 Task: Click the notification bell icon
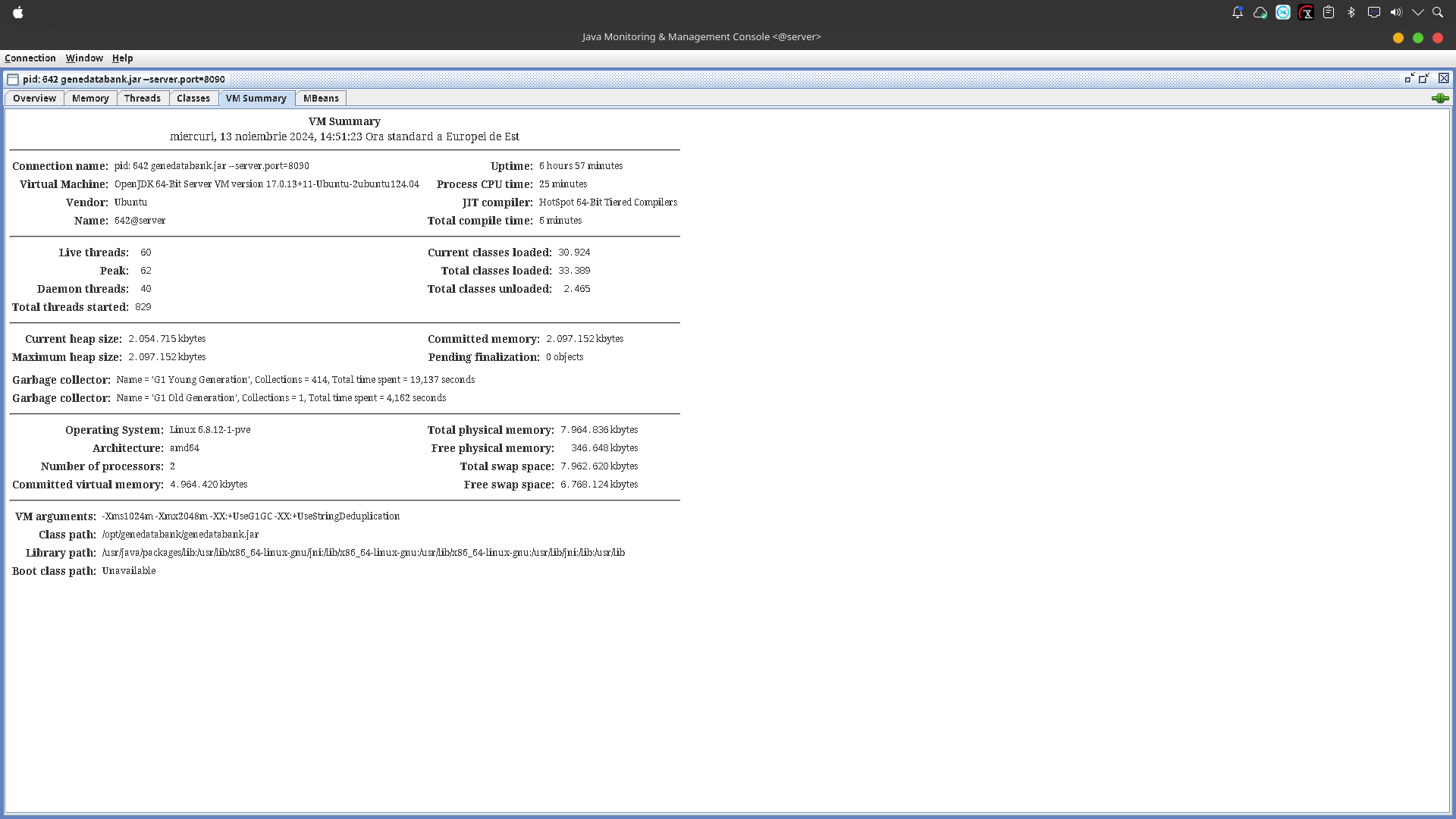[1237, 12]
